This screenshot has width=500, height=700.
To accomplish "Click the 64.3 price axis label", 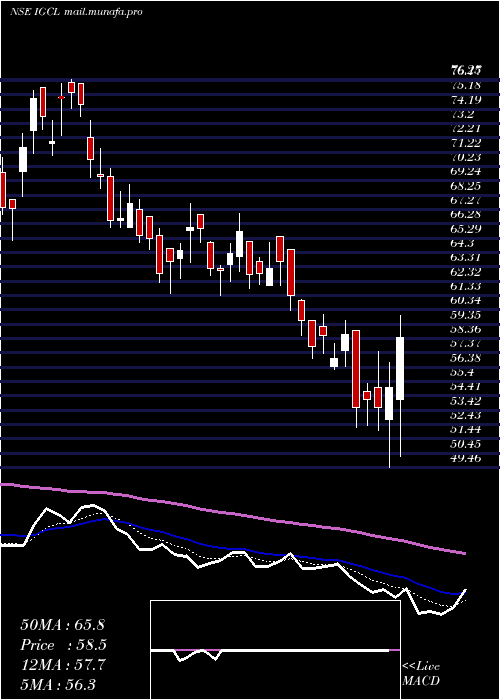I will (x=462, y=243).
